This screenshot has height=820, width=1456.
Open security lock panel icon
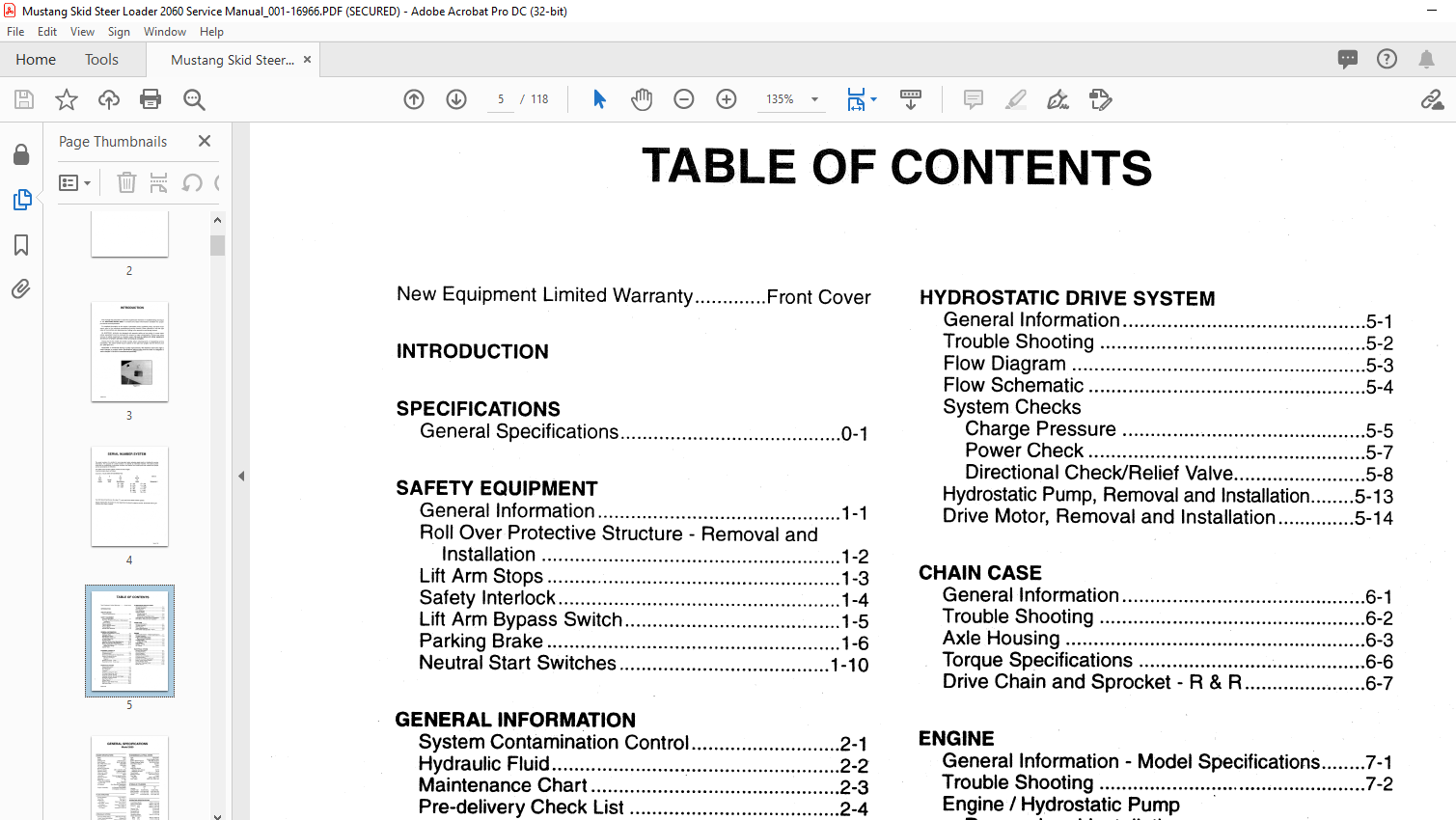[x=21, y=155]
